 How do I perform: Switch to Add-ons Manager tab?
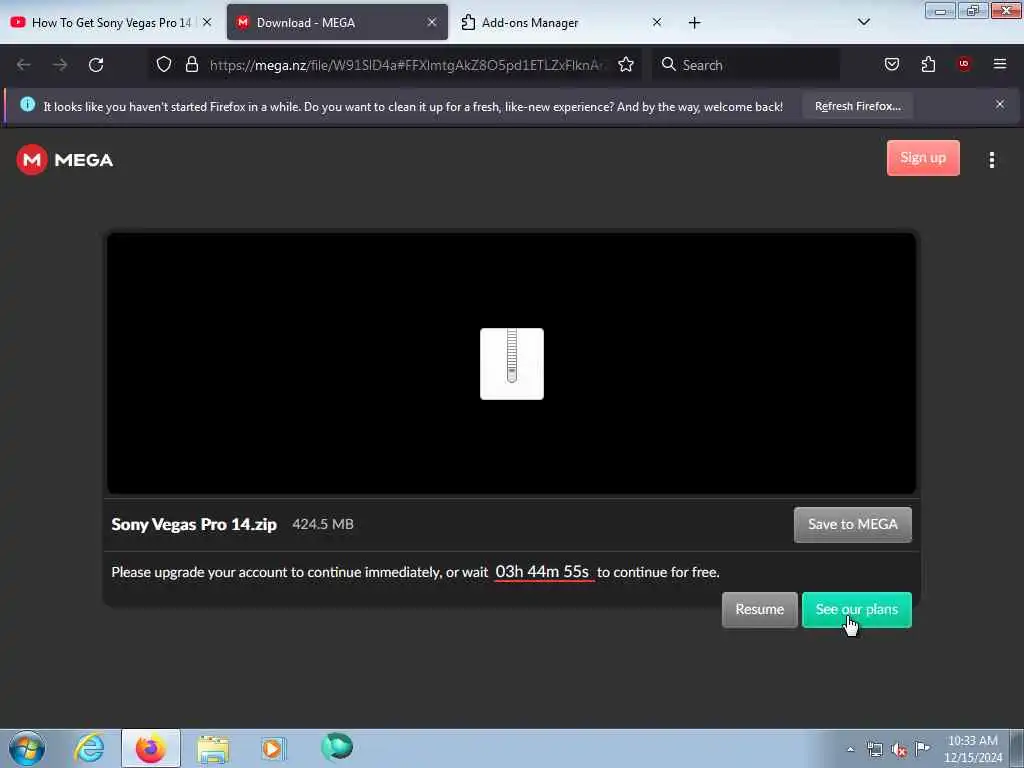pyautogui.click(x=562, y=23)
